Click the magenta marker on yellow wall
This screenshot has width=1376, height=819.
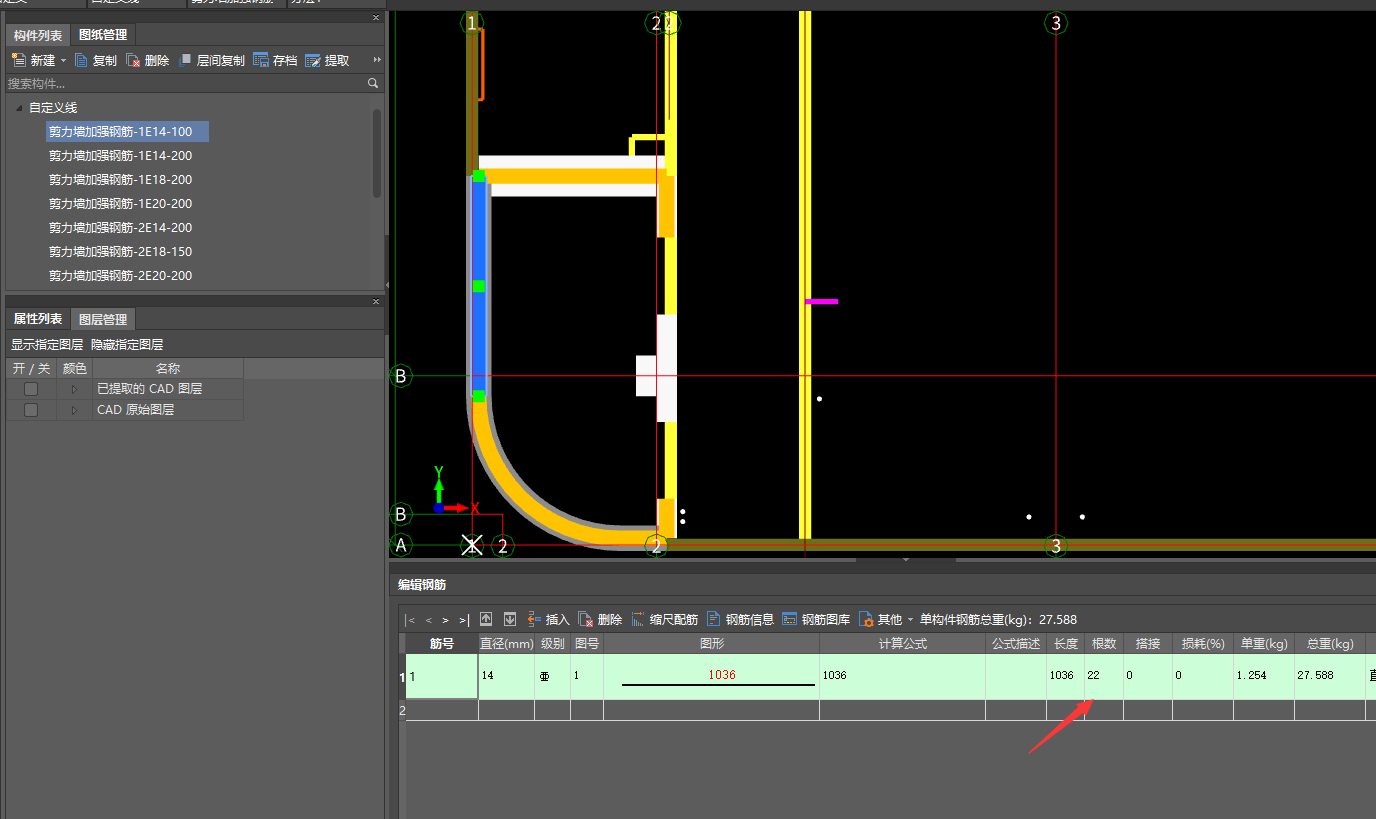821,301
